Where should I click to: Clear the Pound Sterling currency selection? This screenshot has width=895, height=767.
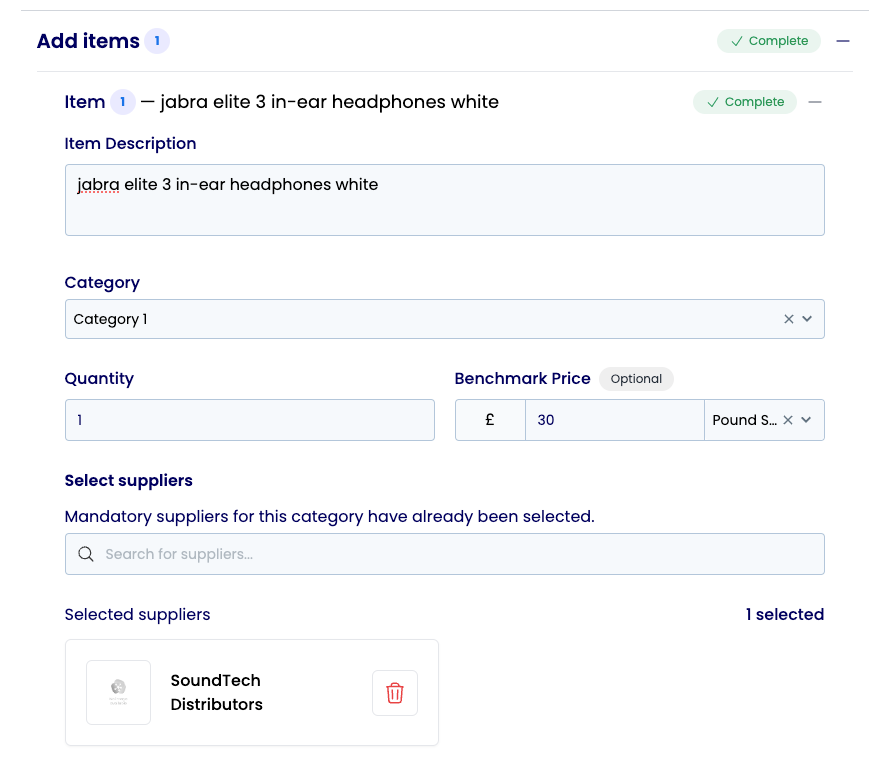[788, 420]
